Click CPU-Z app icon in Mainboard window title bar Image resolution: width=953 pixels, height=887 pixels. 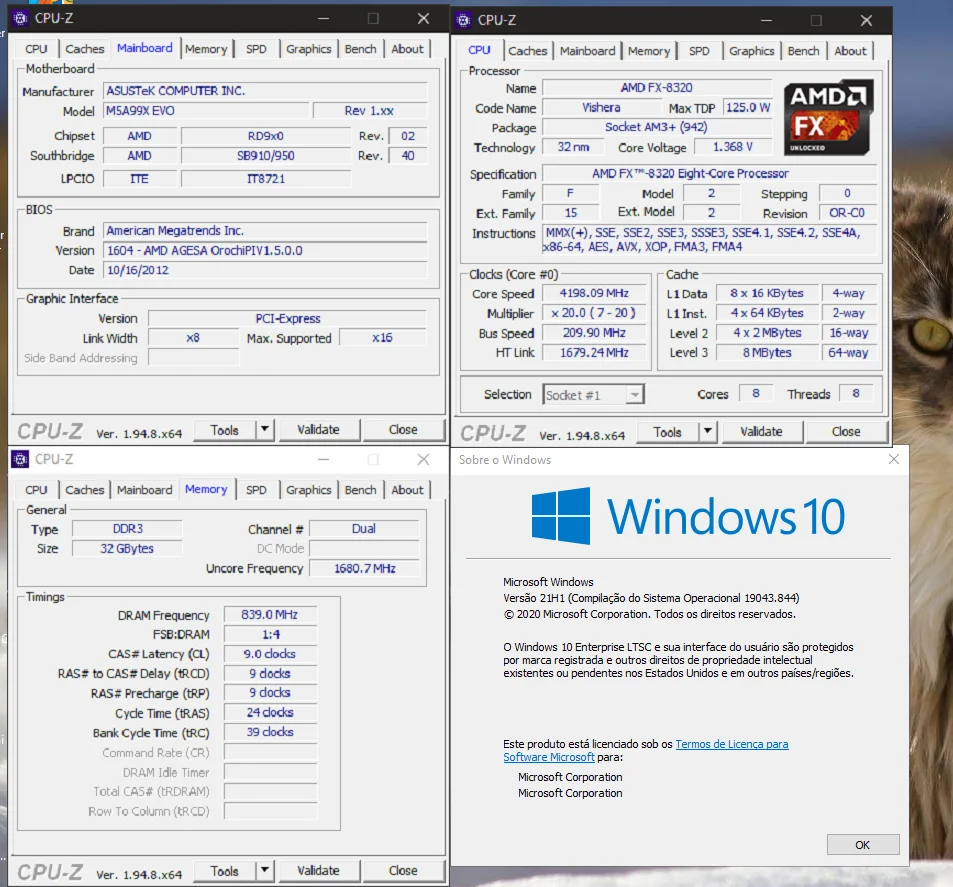pos(20,18)
